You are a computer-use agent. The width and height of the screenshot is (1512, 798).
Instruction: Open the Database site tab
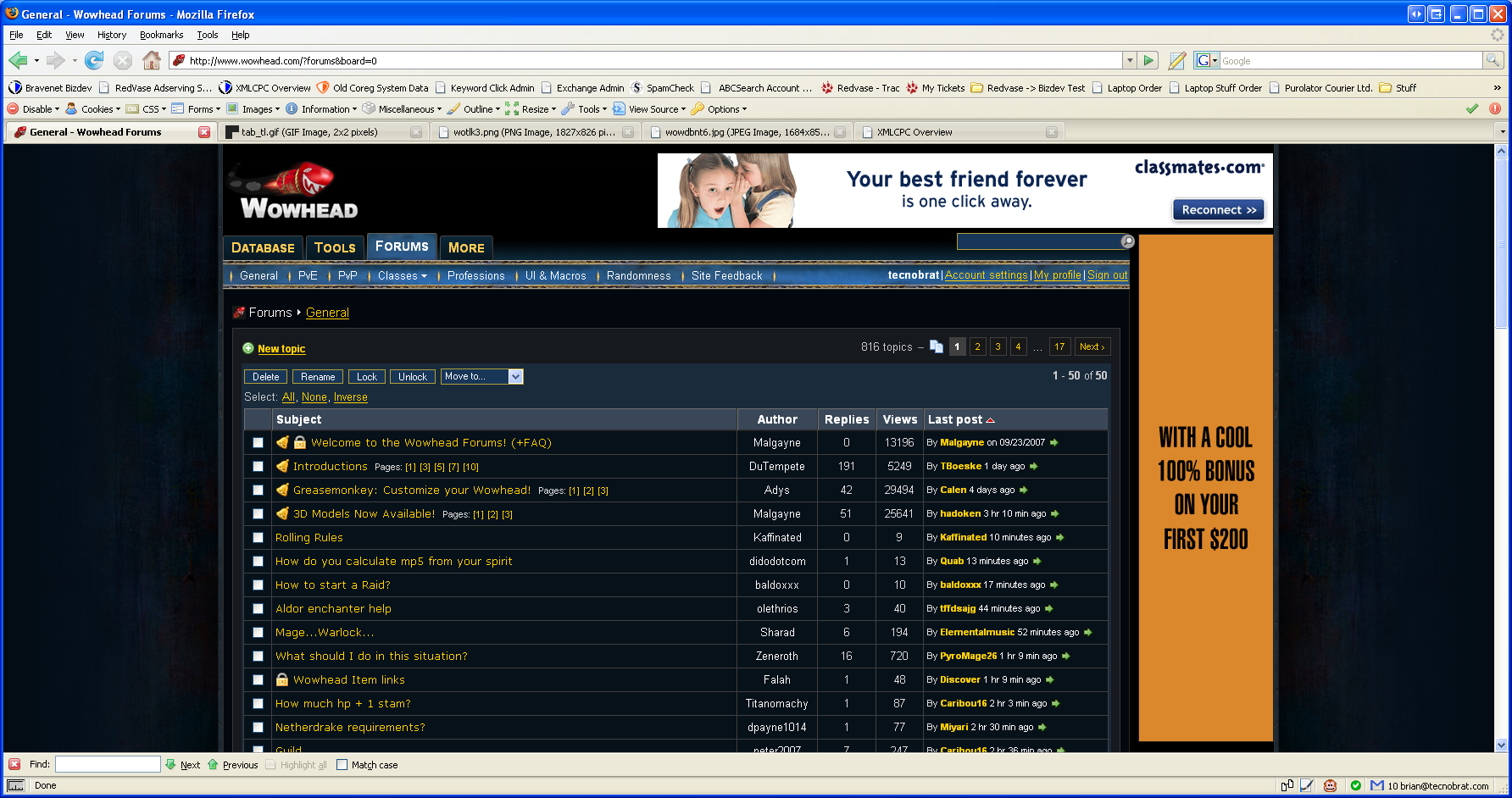[x=263, y=247]
